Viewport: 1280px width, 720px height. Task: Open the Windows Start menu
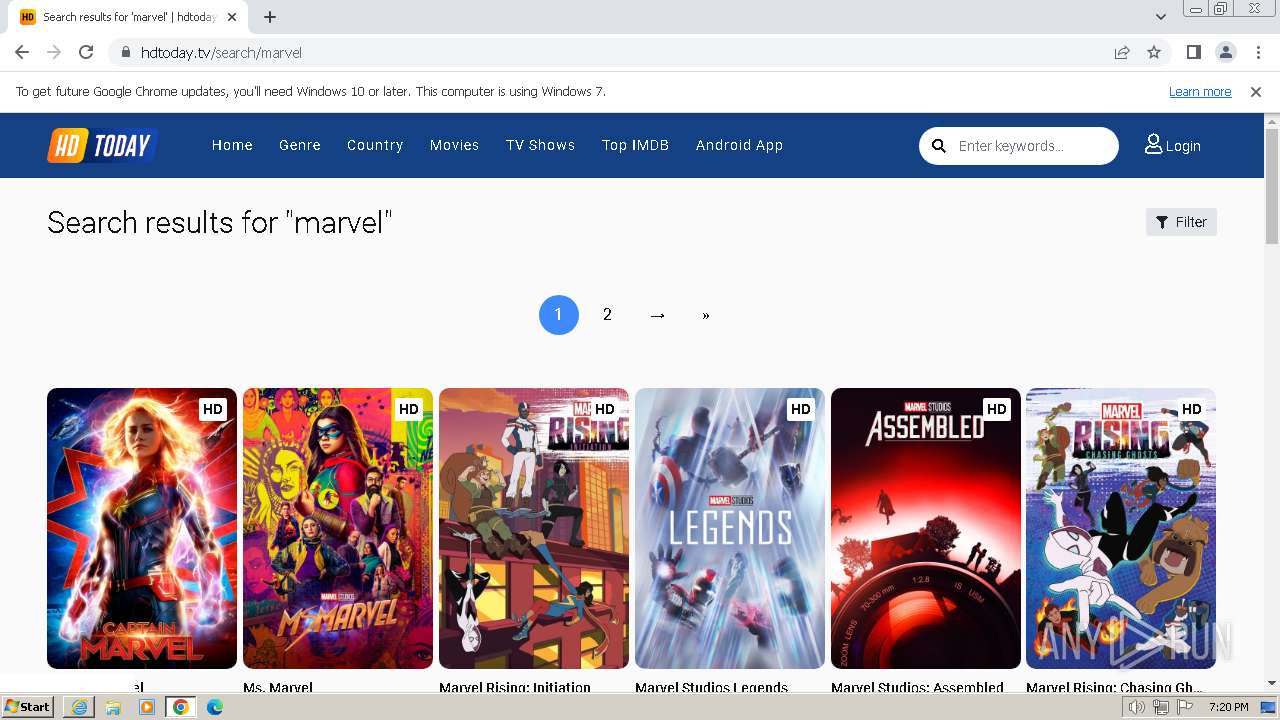[28, 707]
